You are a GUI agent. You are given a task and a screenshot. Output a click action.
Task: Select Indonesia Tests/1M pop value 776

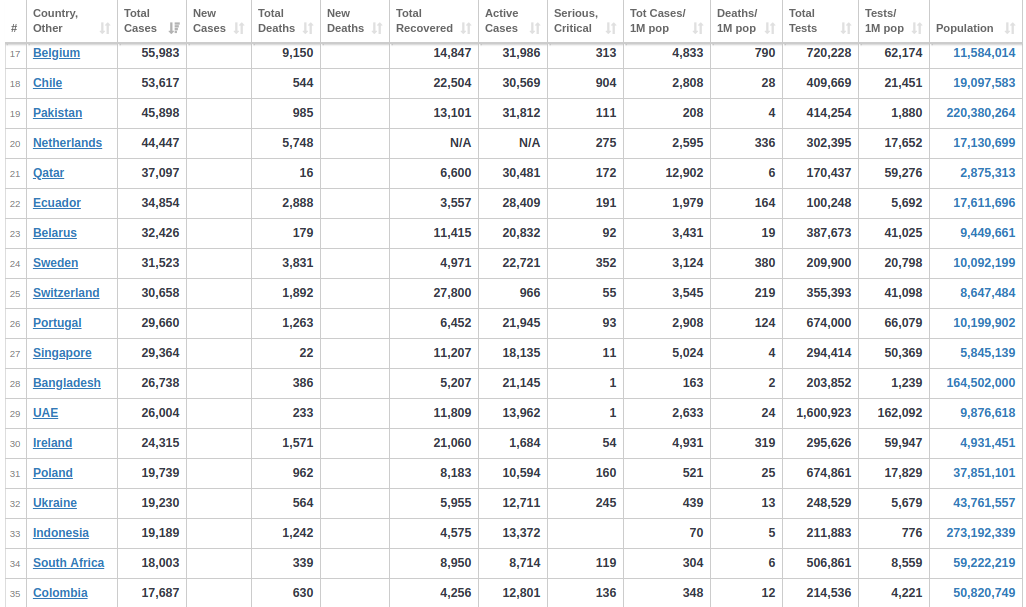pyautogui.click(x=912, y=533)
